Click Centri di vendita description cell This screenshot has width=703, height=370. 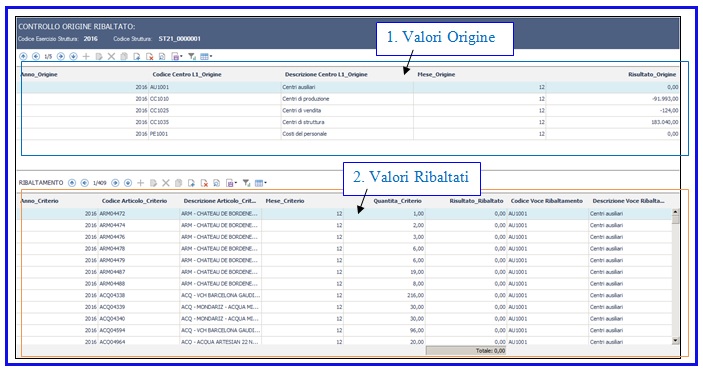347,110
